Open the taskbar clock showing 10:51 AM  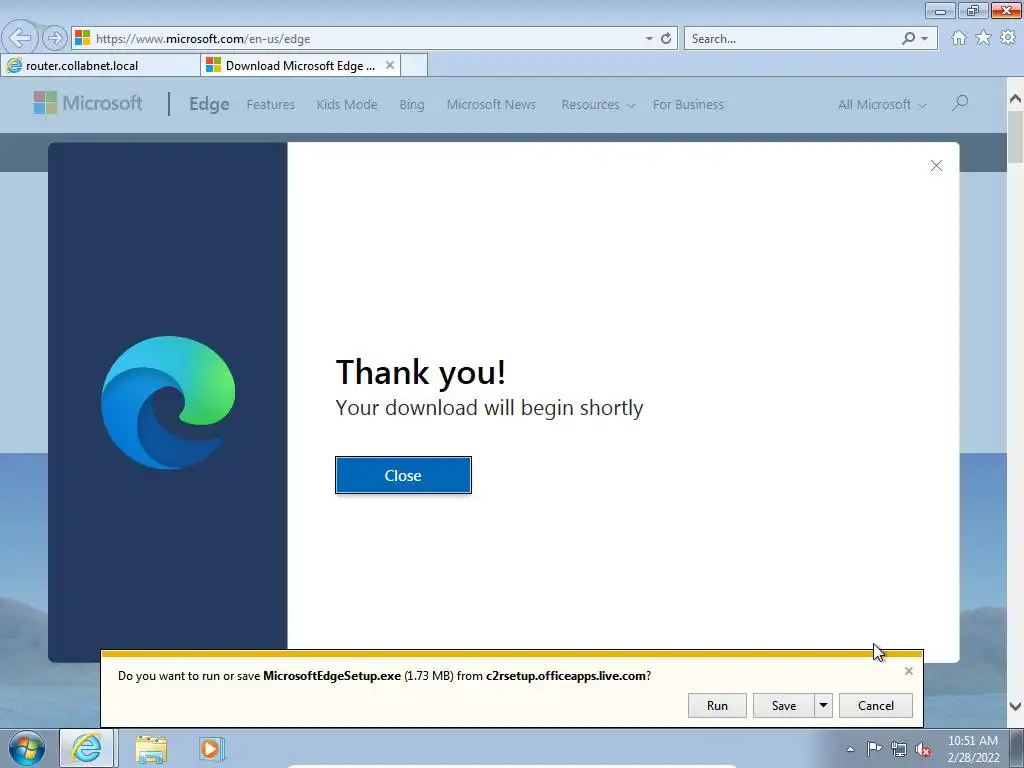pyautogui.click(x=972, y=749)
